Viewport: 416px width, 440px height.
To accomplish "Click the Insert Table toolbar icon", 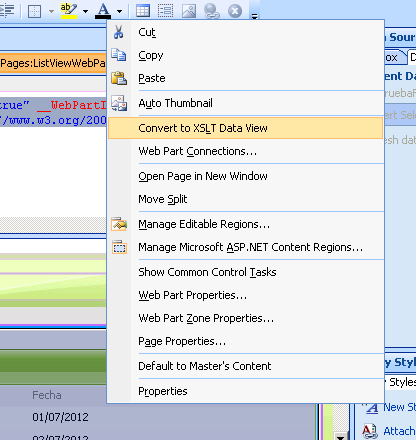I will coord(143,11).
